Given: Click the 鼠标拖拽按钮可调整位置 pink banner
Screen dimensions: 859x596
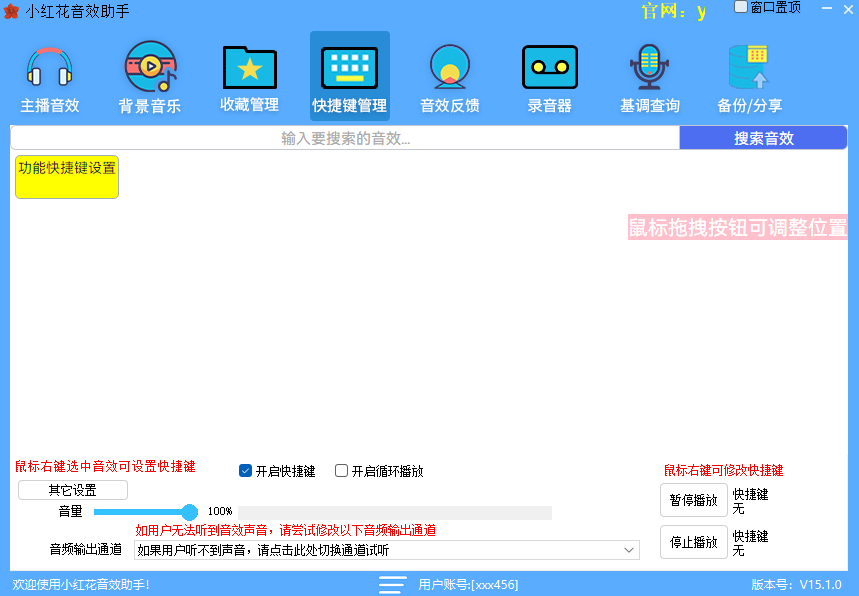Looking at the screenshot, I should pyautogui.click(x=737, y=227).
